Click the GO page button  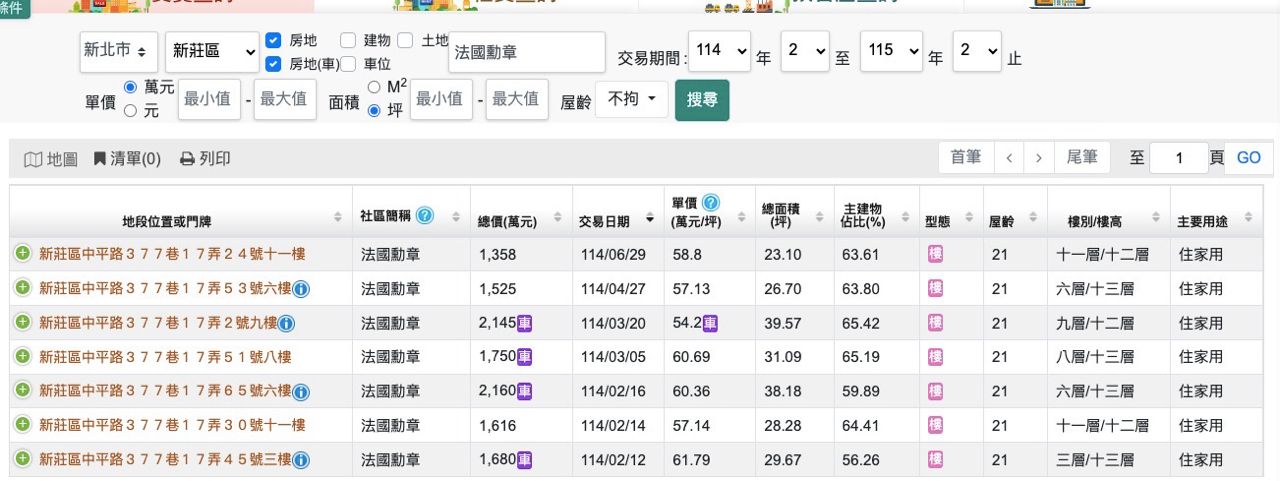(1248, 158)
